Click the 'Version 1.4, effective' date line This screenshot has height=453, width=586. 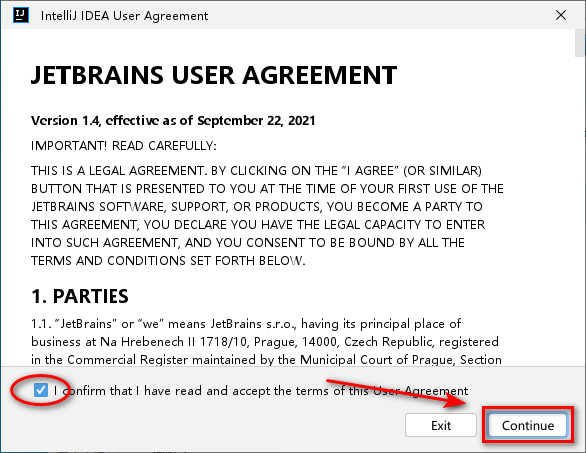tap(173, 120)
